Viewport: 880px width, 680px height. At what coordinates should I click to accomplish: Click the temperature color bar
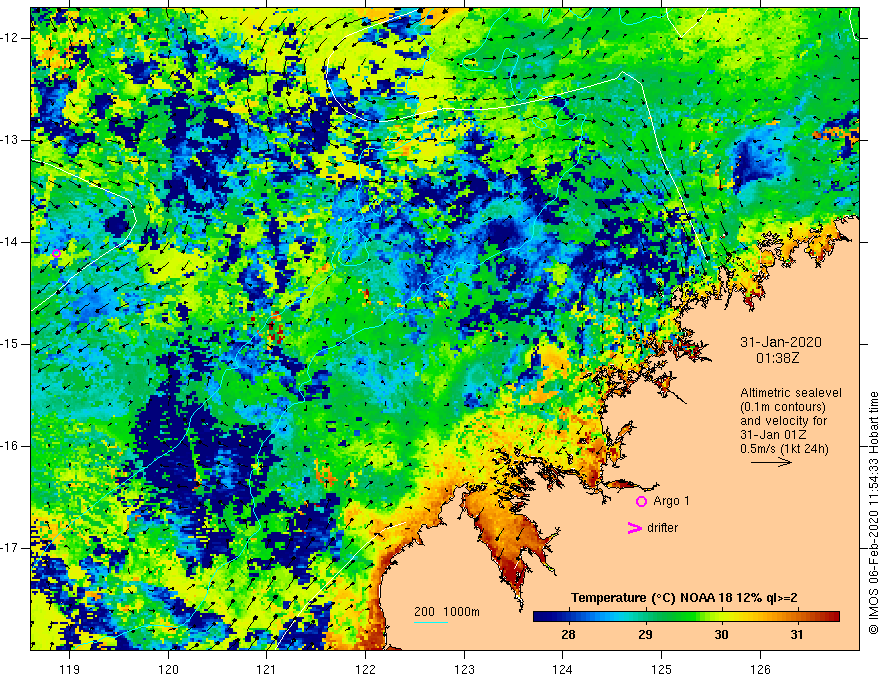(686, 617)
